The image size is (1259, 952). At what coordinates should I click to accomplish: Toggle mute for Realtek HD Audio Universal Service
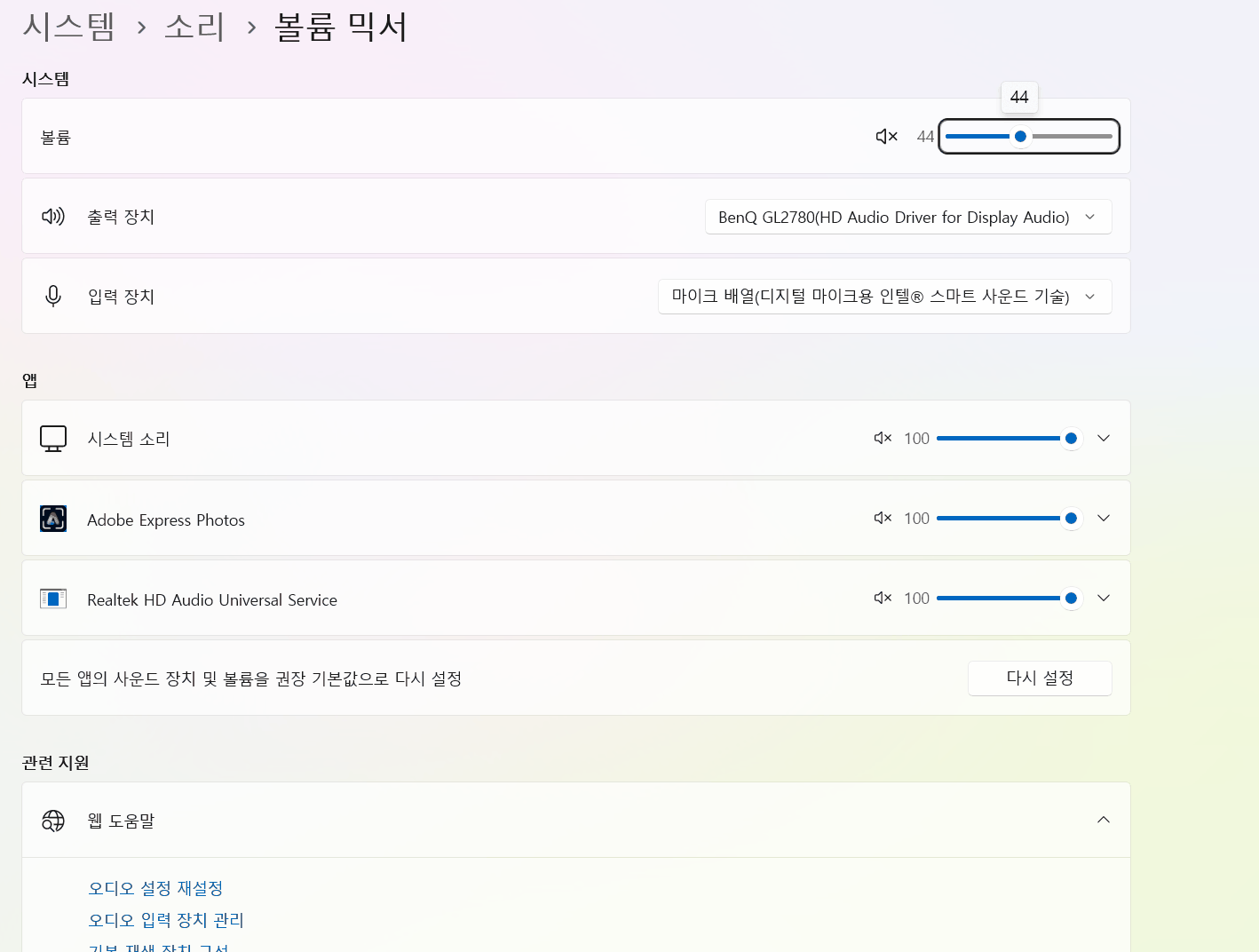click(883, 598)
